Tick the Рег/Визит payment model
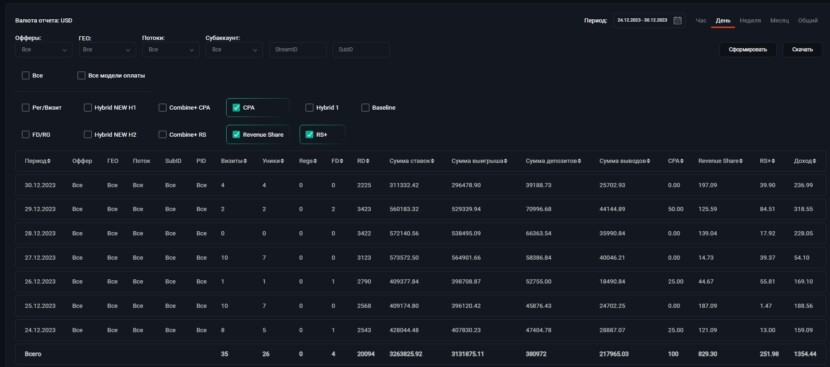The image size is (830, 367). pyautogui.click(x=25, y=108)
